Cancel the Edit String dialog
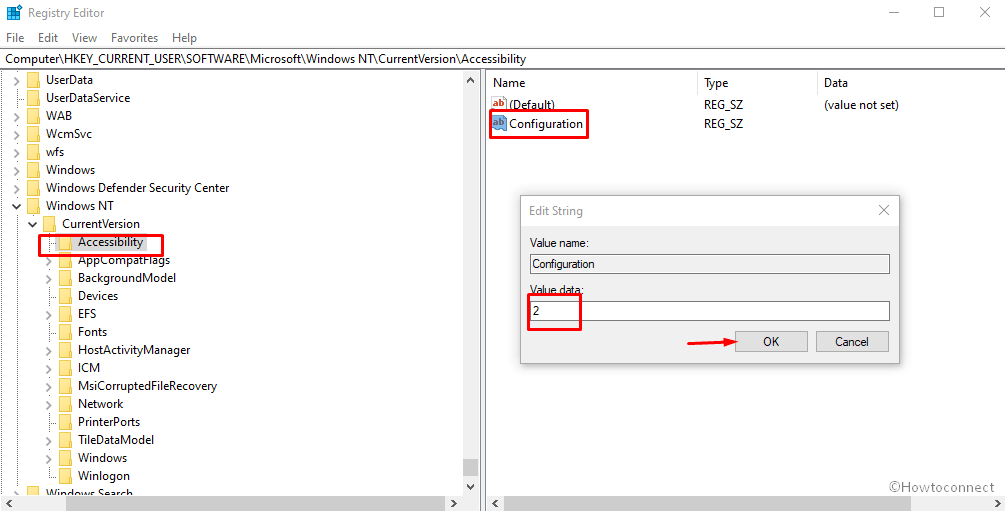The image size is (1005, 511). [852, 342]
